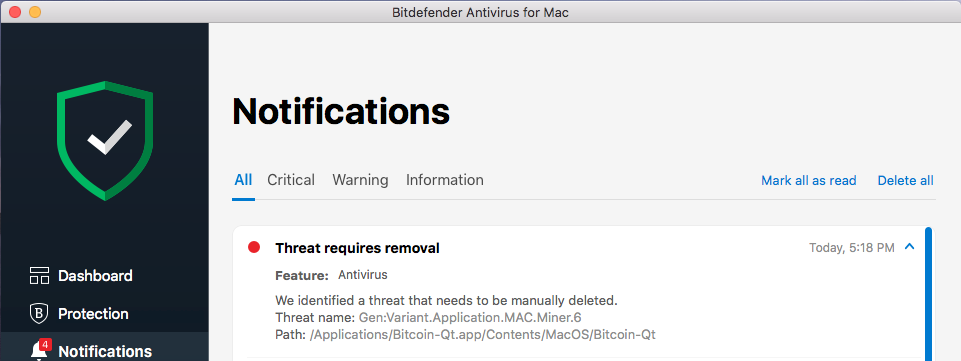Go to Protection in the sidebar

point(93,314)
